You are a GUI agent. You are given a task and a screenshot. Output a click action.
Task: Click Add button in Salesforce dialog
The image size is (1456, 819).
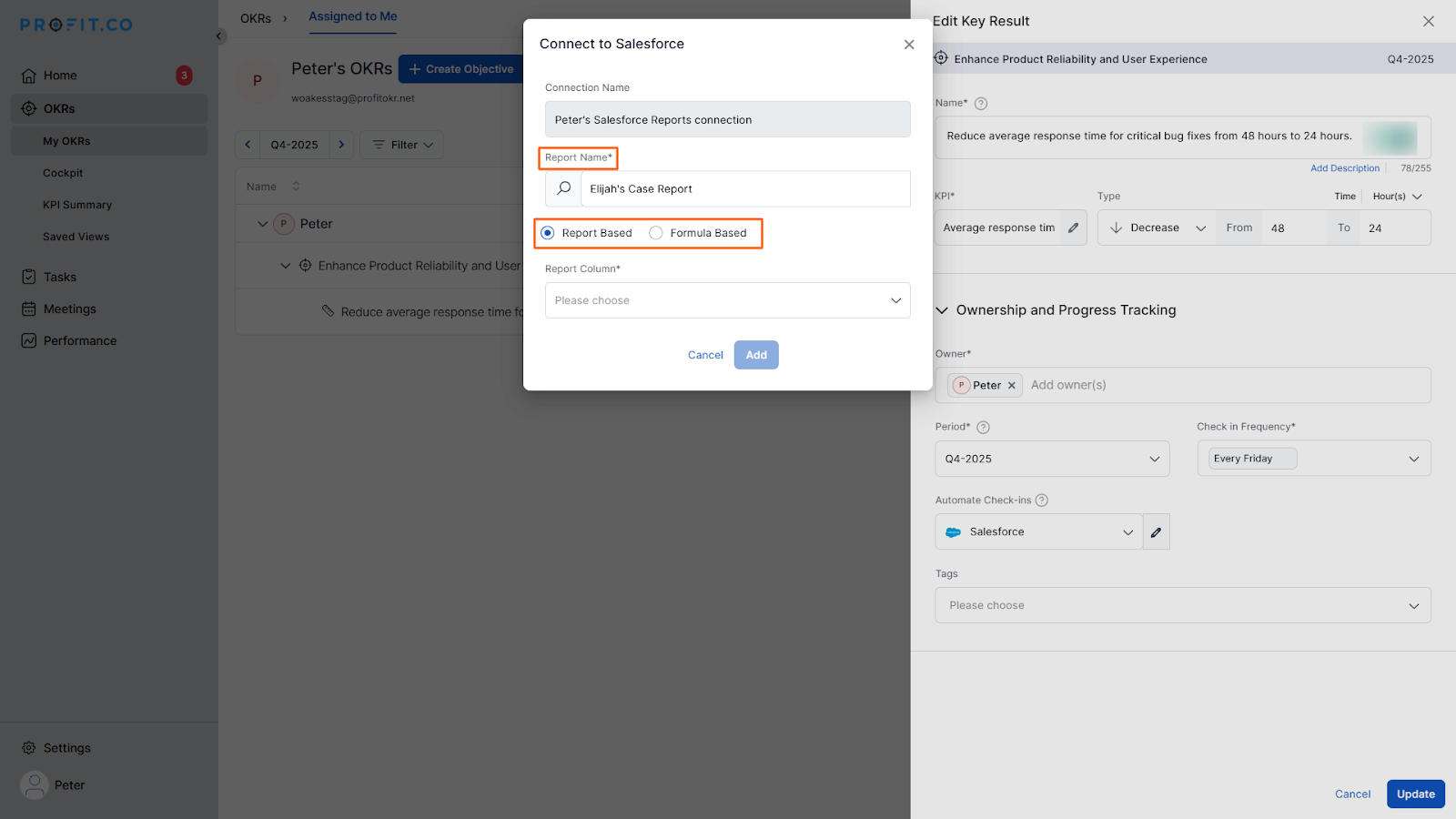coord(756,355)
